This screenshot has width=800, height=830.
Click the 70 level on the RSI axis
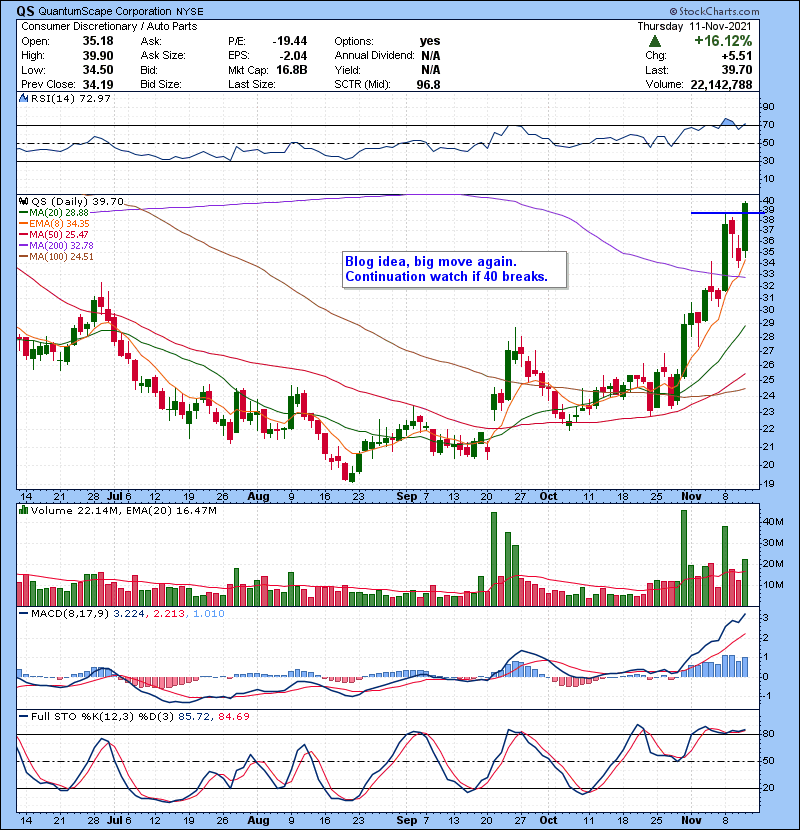[768, 125]
